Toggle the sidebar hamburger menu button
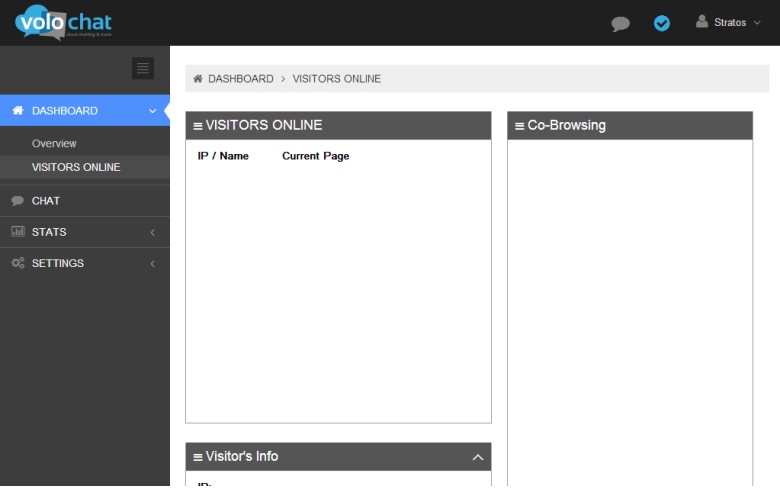The height and width of the screenshot is (495, 780). coord(143,68)
